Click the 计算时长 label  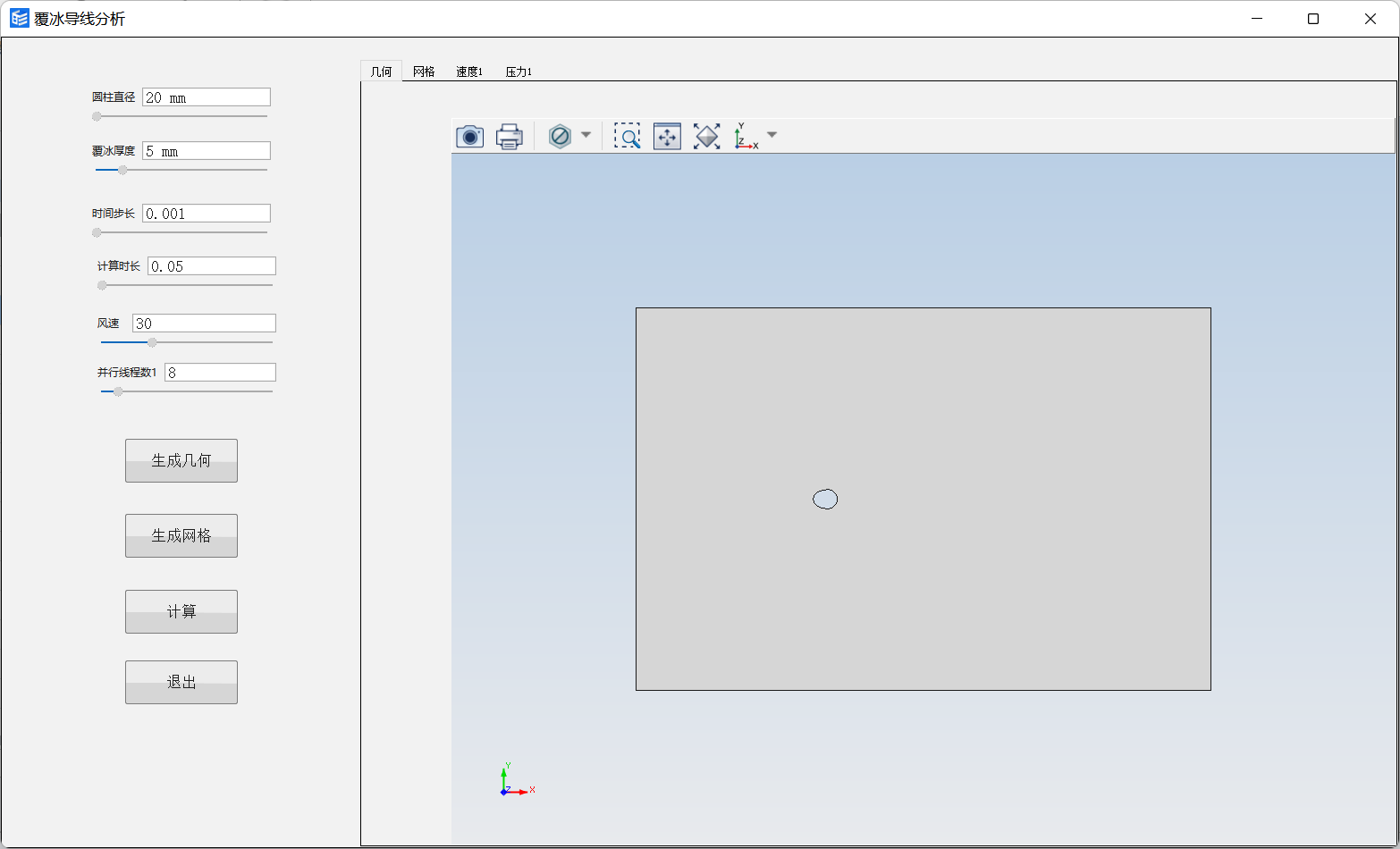[x=119, y=266]
